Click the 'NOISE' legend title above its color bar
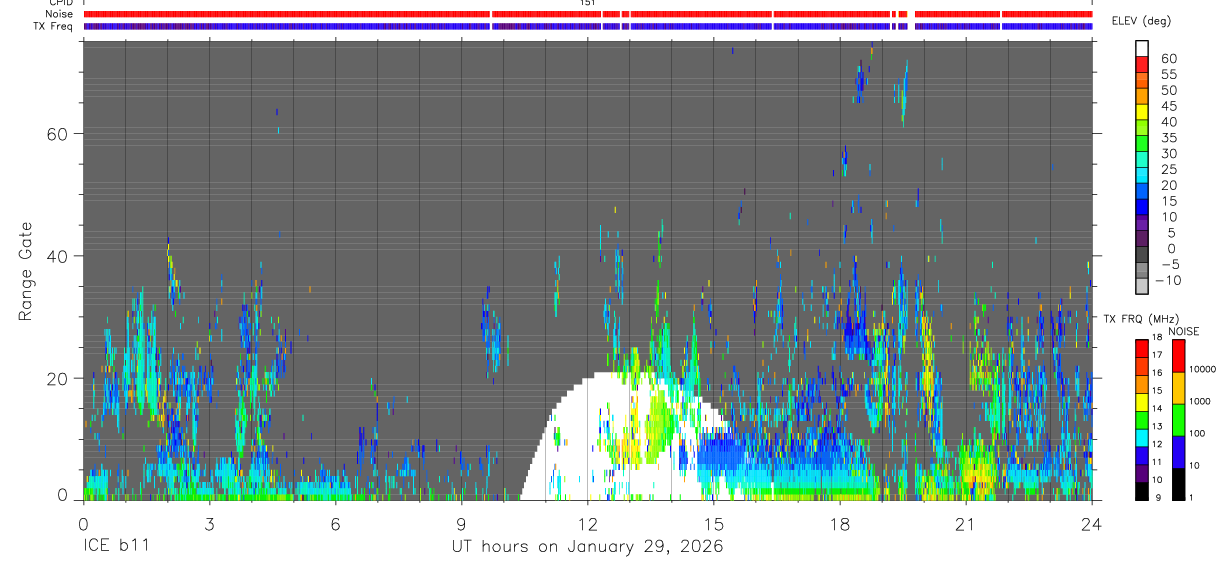1228x567 pixels. coord(1183,331)
